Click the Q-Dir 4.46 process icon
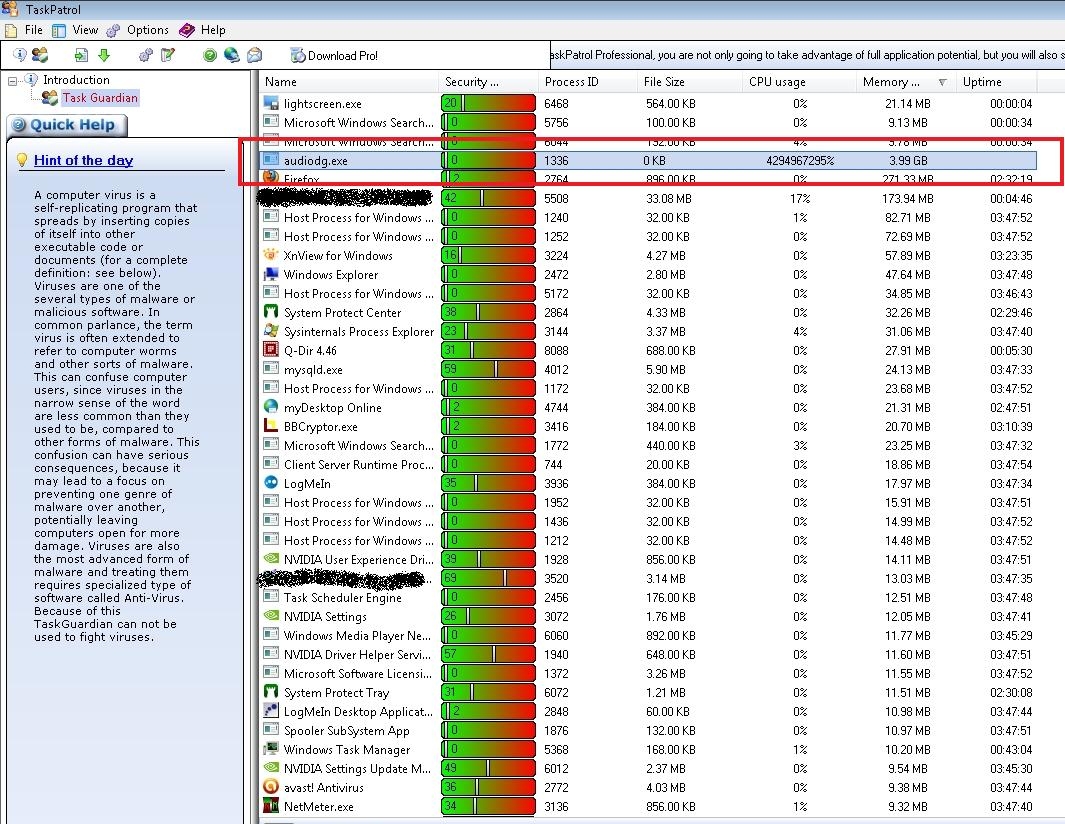The image size is (1065, 824). [271, 351]
